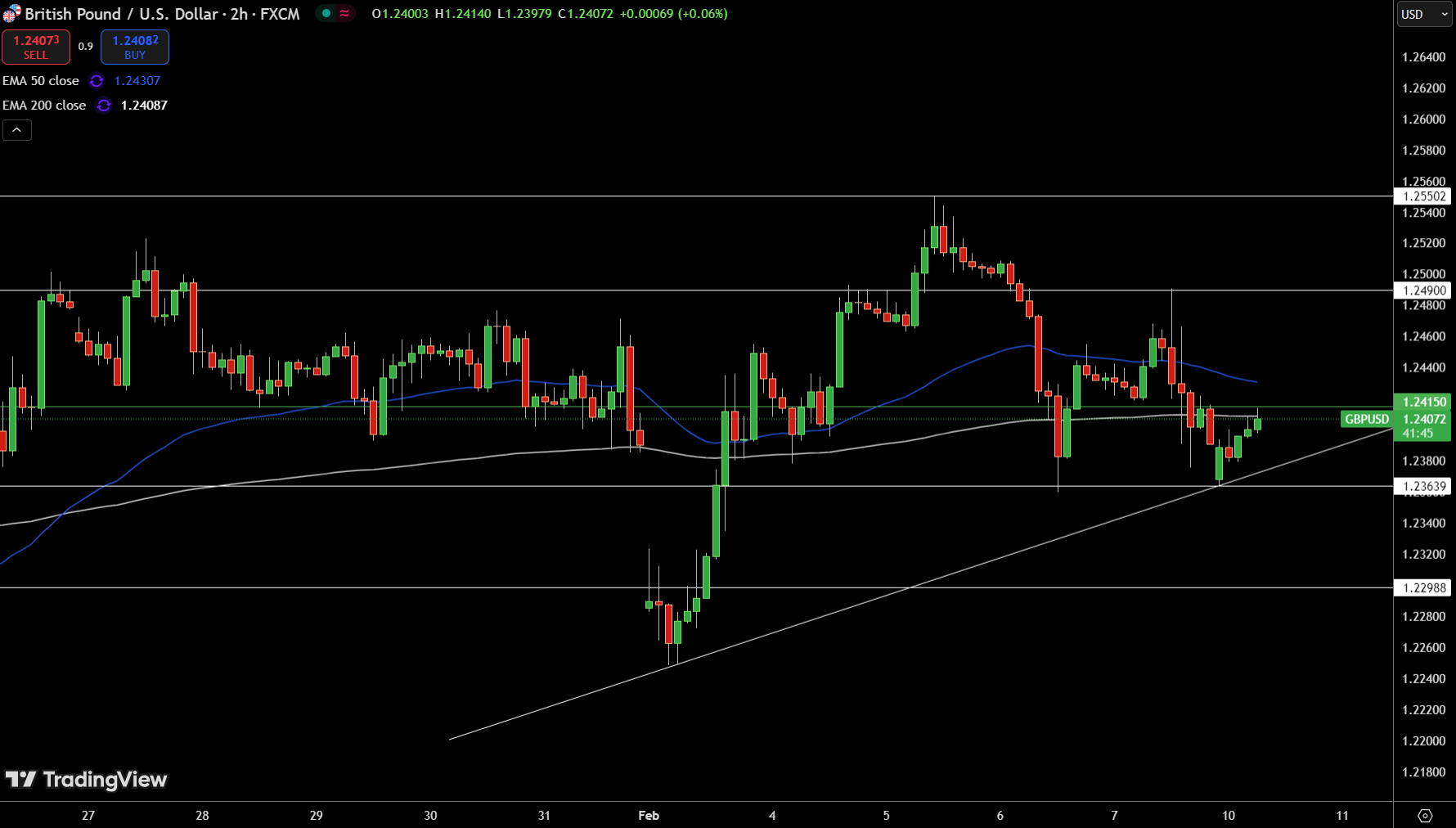Click the EMA 50 close indicator label
This screenshot has width=1456, height=828.
pyautogui.click(x=41, y=81)
